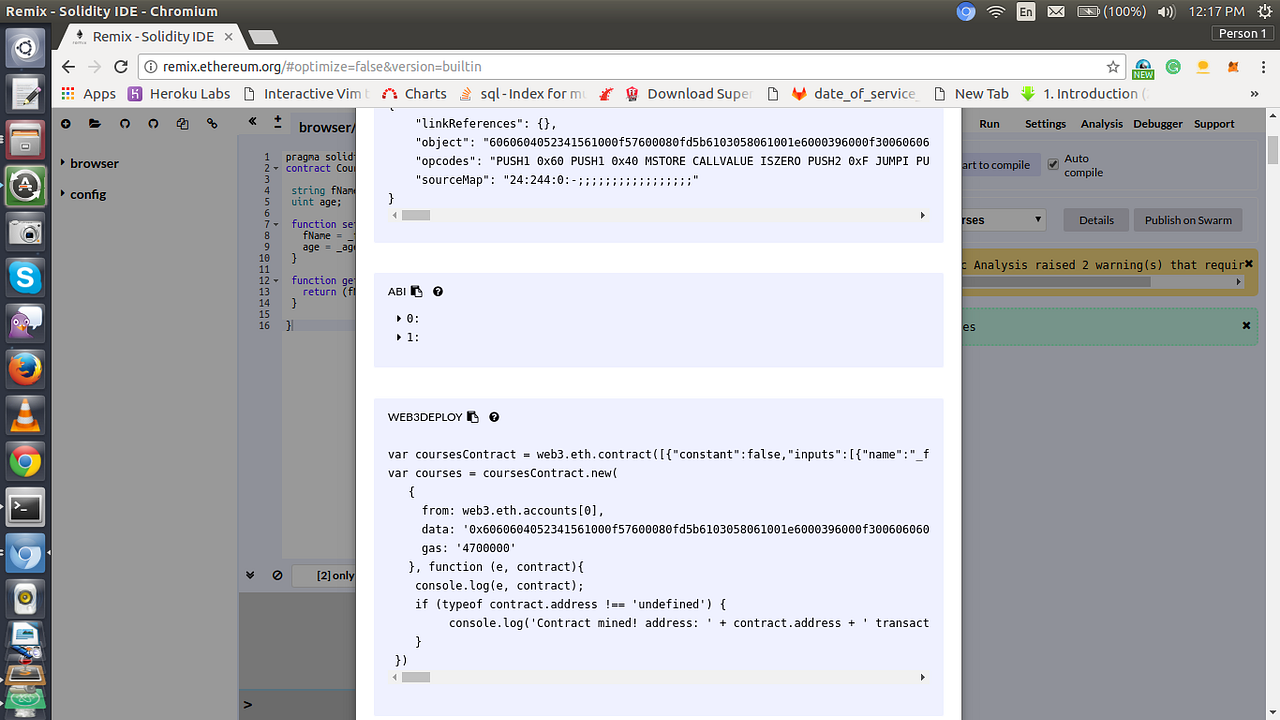Open file using the folder icon
This screenshot has height=720, width=1280.
(x=95, y=124)
